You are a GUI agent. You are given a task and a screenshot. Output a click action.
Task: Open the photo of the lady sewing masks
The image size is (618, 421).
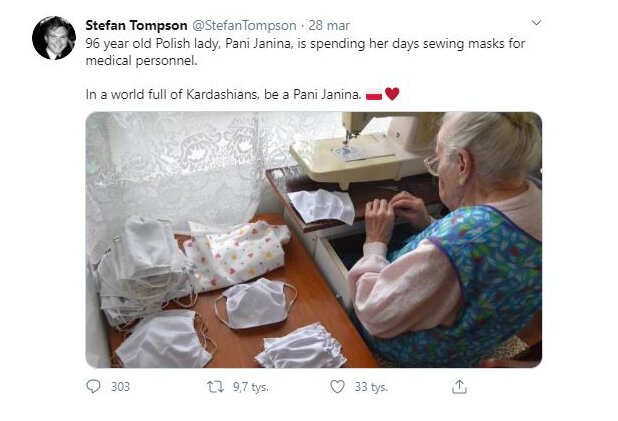click(x=313, y=239)
